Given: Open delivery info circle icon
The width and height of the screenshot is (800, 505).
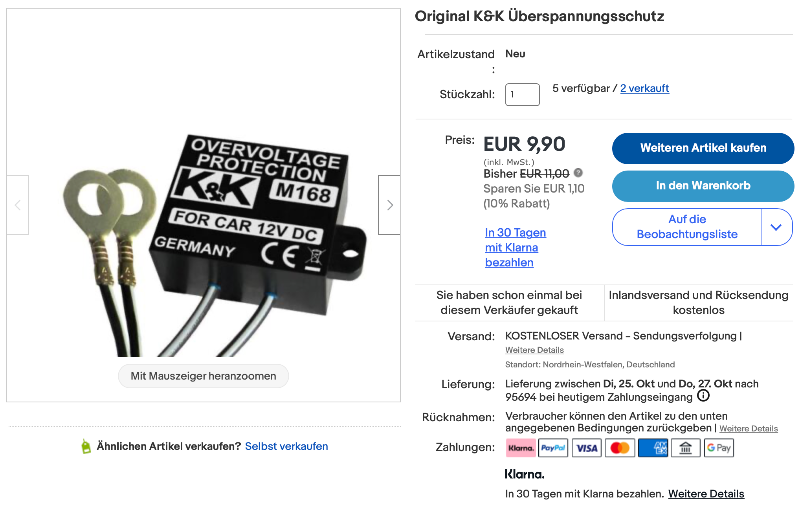Looking at the screenshot, I should [x=703, y=395].
